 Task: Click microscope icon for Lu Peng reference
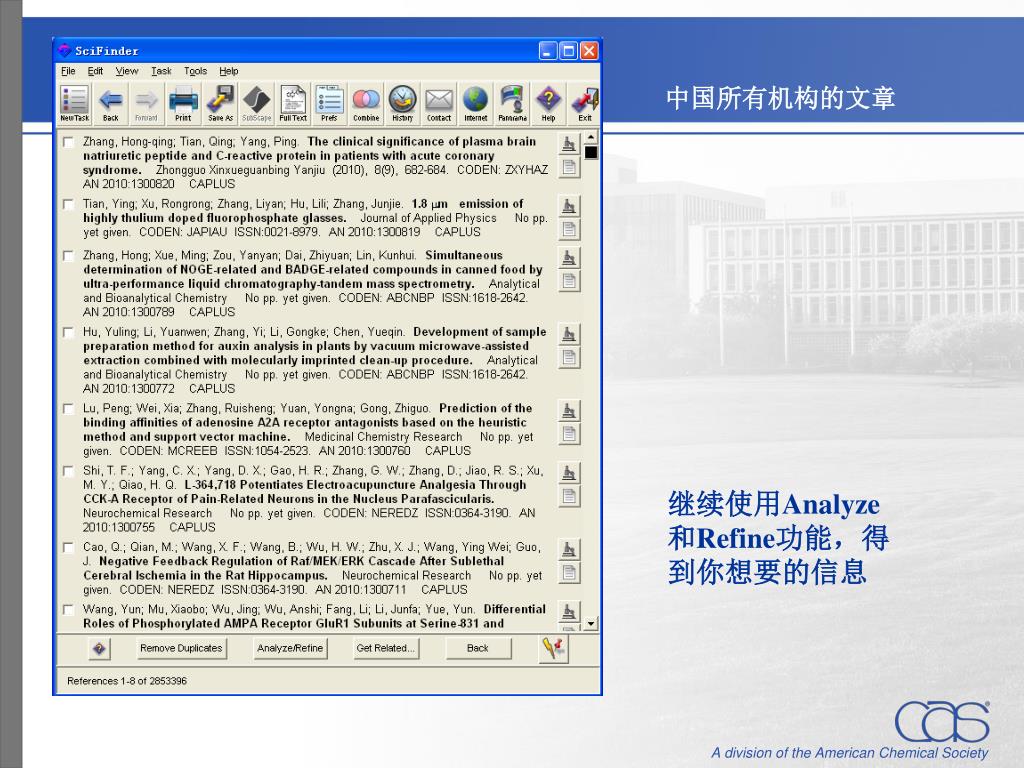click(569, 411)
